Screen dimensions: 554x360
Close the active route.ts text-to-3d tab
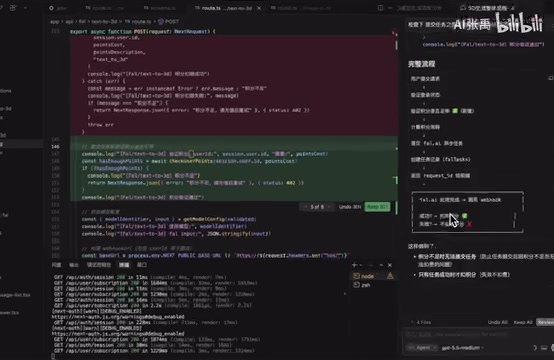259,8
